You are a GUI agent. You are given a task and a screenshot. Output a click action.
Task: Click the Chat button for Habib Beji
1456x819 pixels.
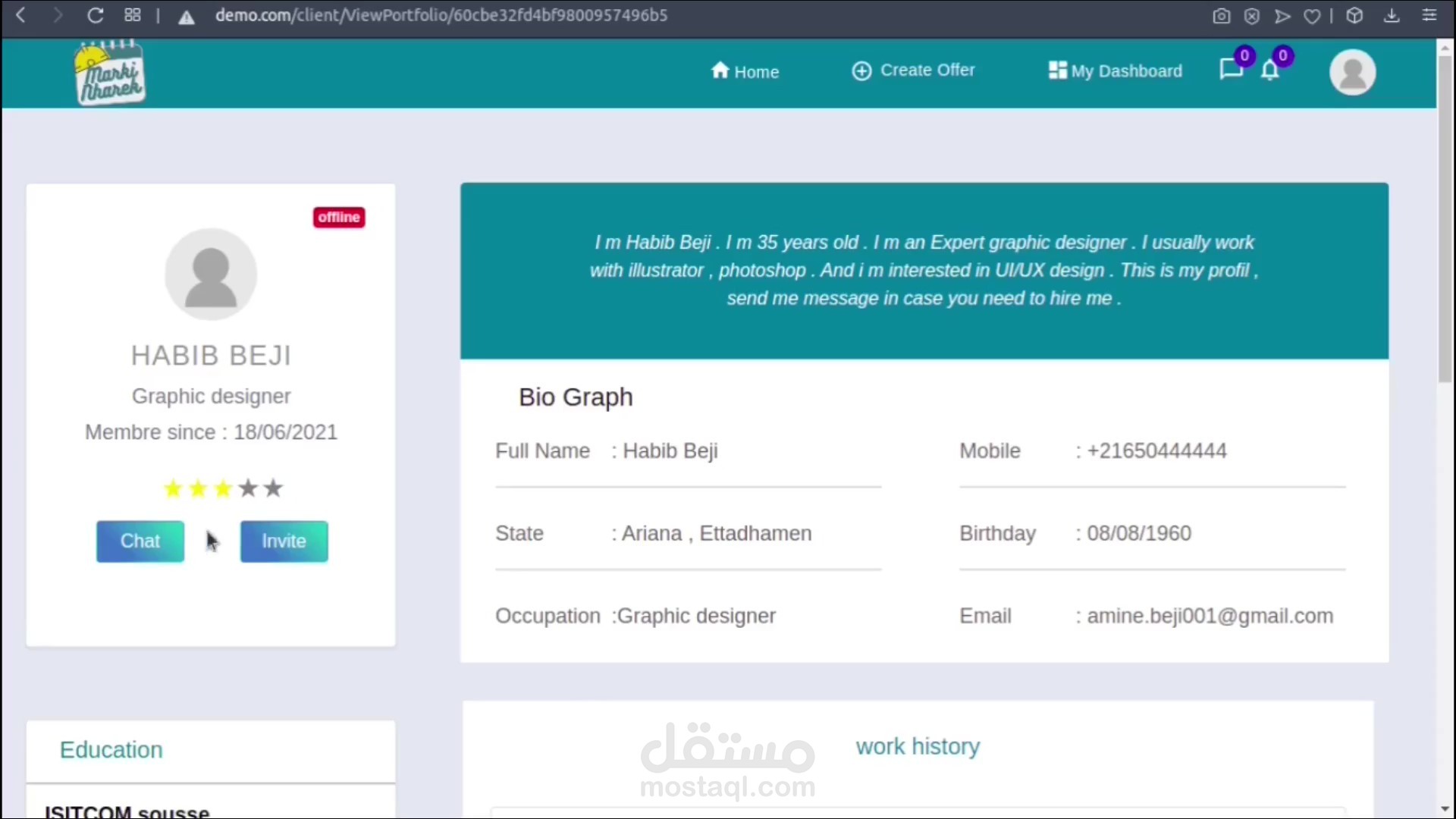pos(140,541)
